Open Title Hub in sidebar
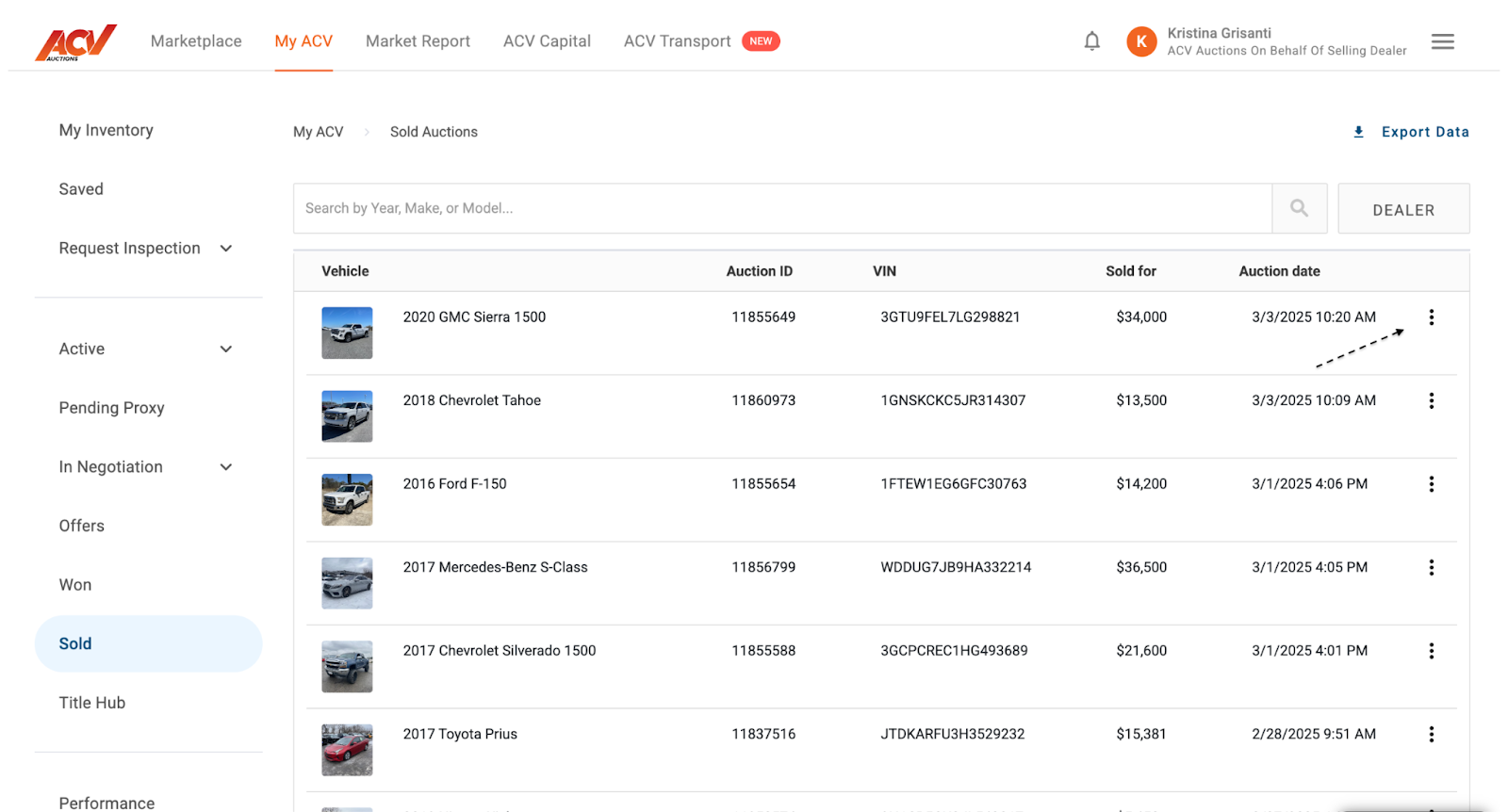The width and height of the screenshot is (1508, 812). click(91, 703)
